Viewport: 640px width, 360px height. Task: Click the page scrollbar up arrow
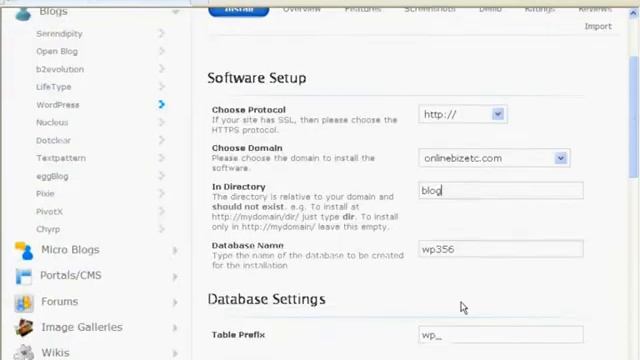[633, 13]
